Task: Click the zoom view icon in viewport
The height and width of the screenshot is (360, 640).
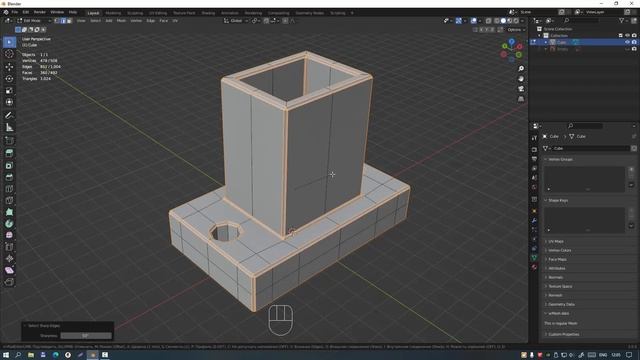Action: tap(521, 69)
